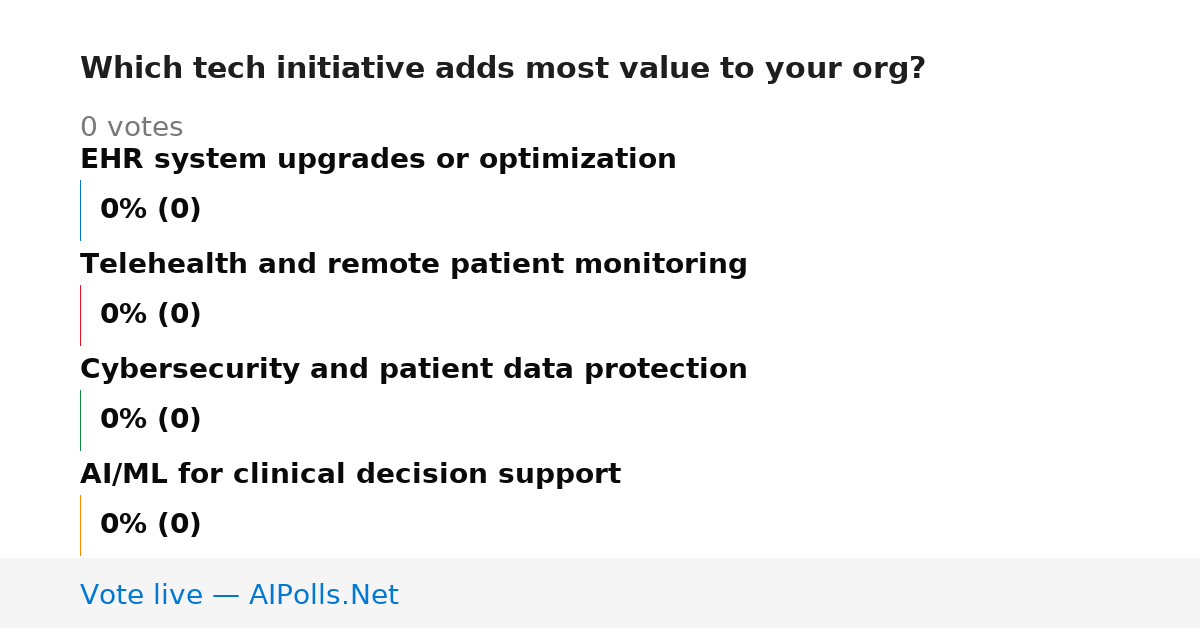Select the EHR system upgrades or optimization option
The height and width of the screenshot is (628, 1200).
click(378, 160)
